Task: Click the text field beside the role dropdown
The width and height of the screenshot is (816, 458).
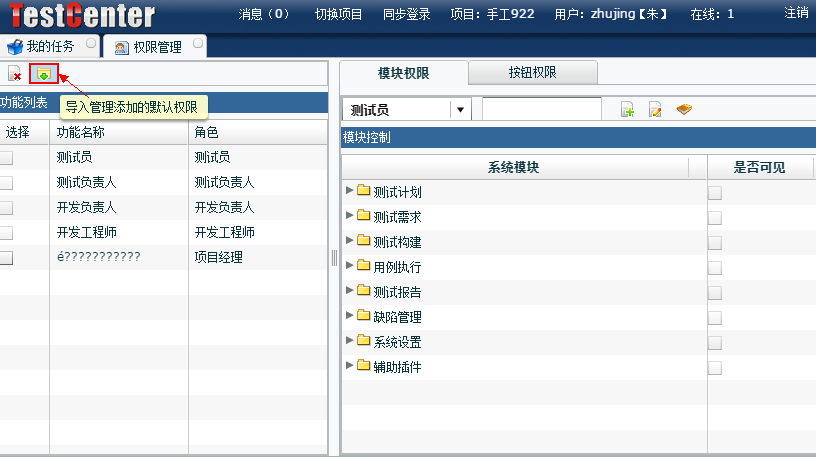Action: (541, 110)
